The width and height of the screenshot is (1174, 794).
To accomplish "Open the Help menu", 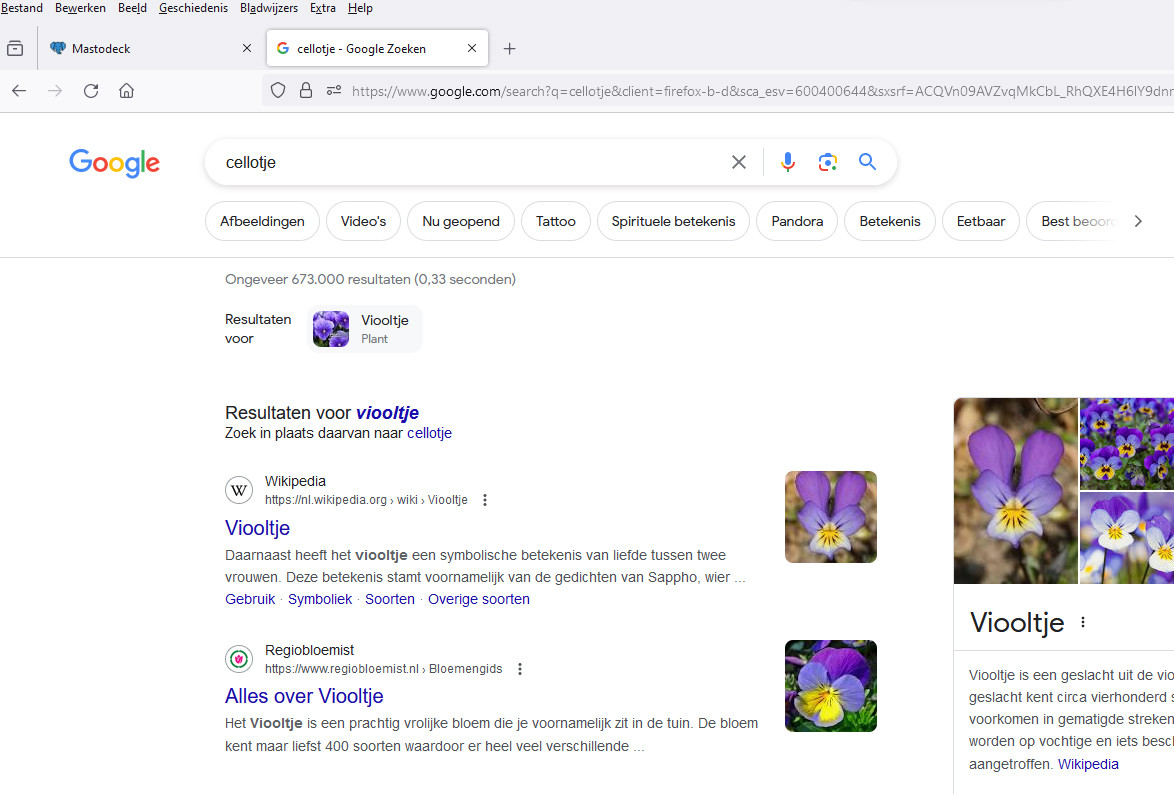I will coord(360,8).
